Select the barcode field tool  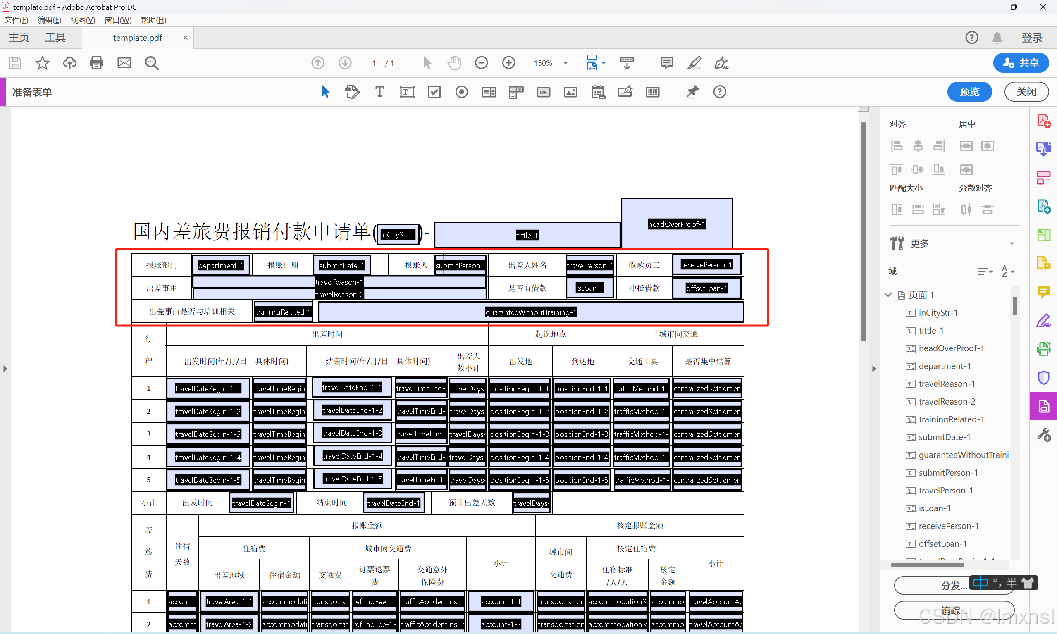tap(653, 92)
